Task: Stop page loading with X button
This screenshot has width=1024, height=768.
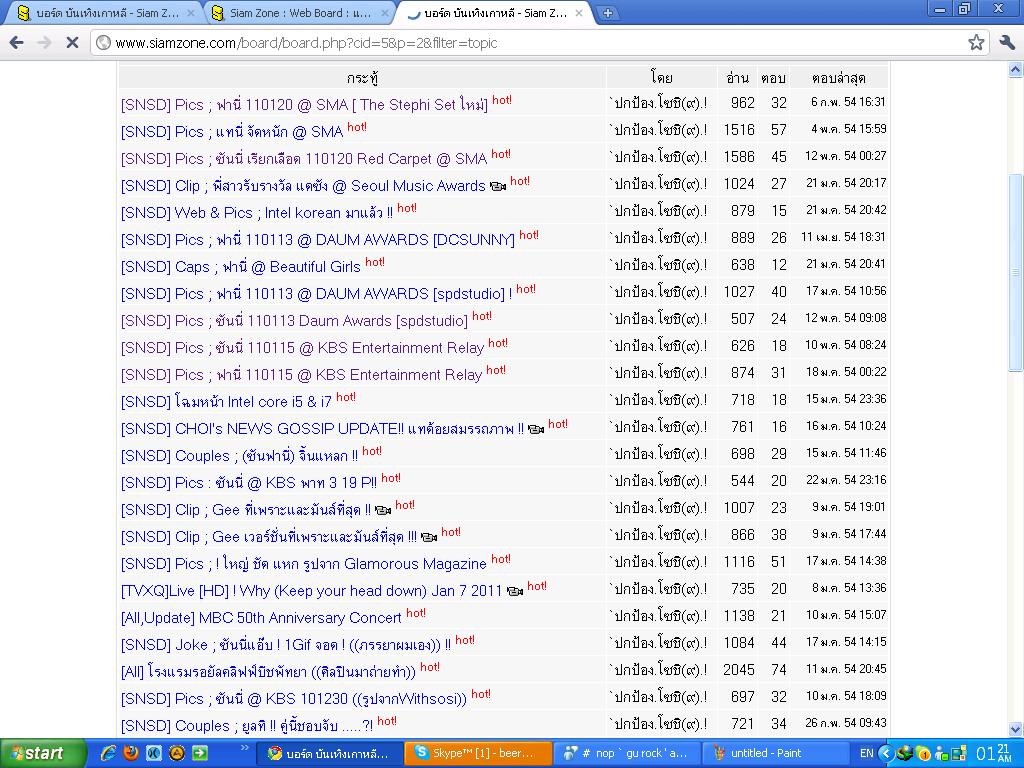Action: (x=72, y=43)
